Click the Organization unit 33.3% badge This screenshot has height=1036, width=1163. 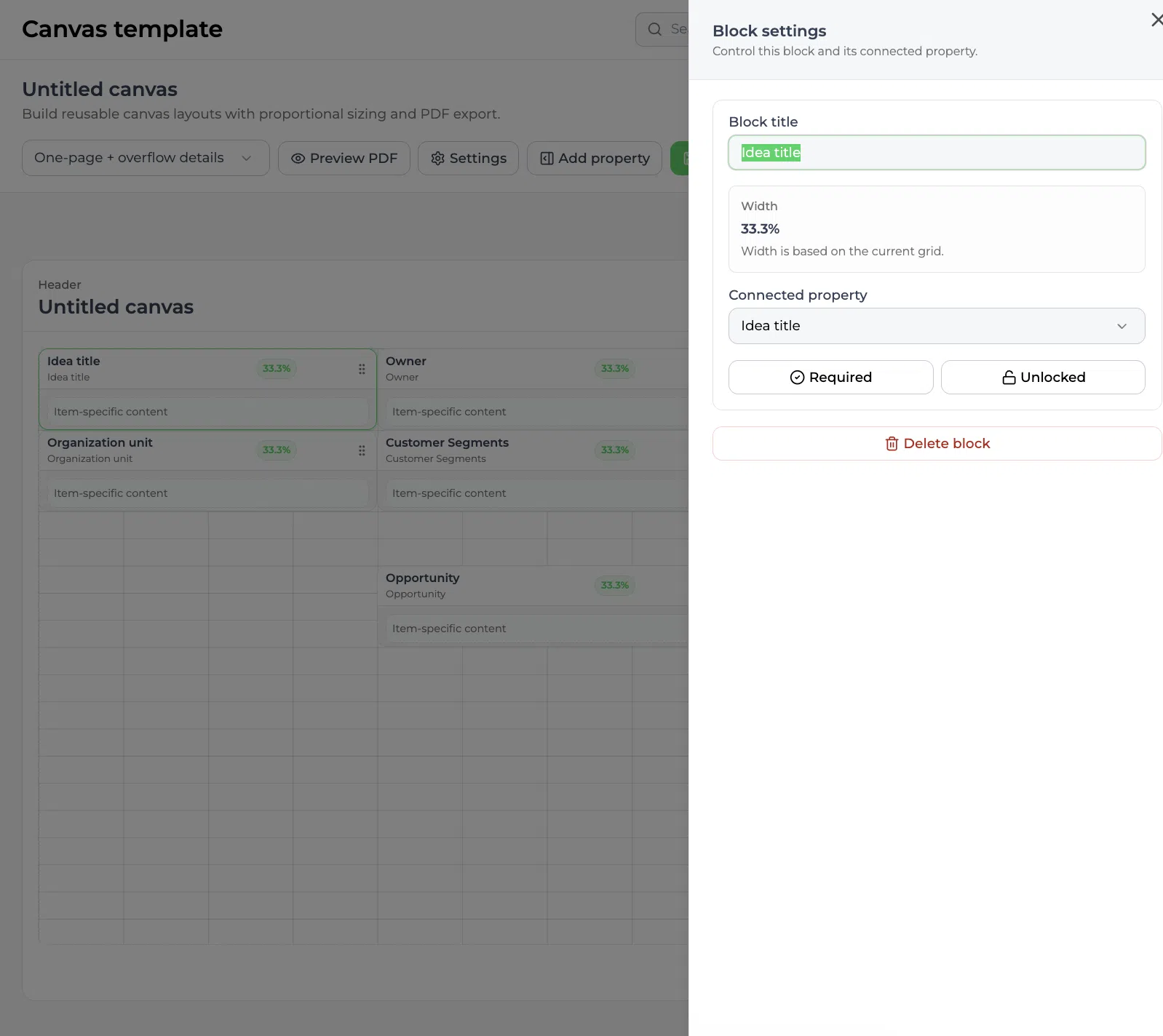pos(277,450)
